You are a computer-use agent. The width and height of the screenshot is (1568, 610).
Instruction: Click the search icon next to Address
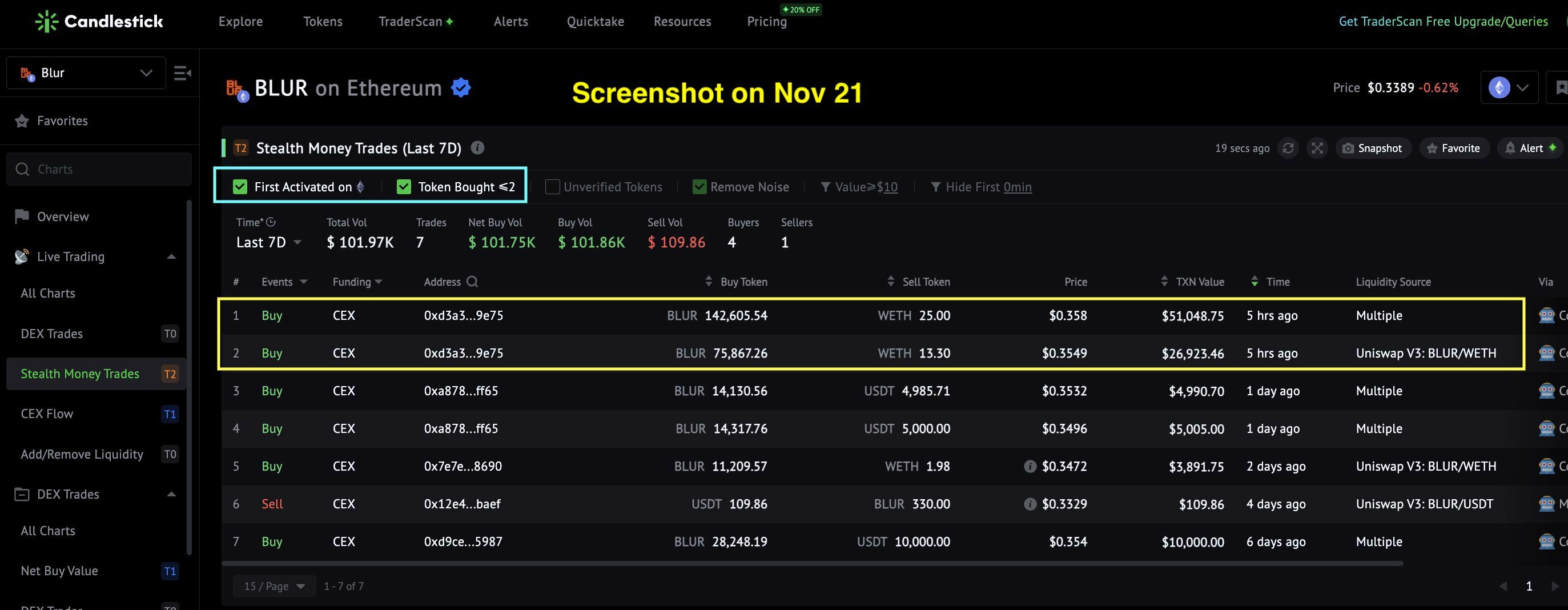(472, 282)
